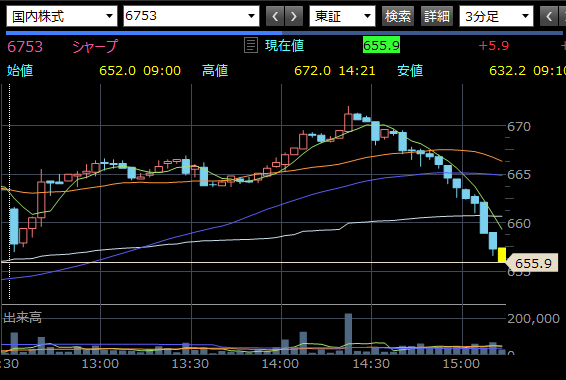Image resolution: width=566 pixels, height=380 pixels.
Task: Click the next stock arrow beside the code field
Action: click(x=294, y=17)
